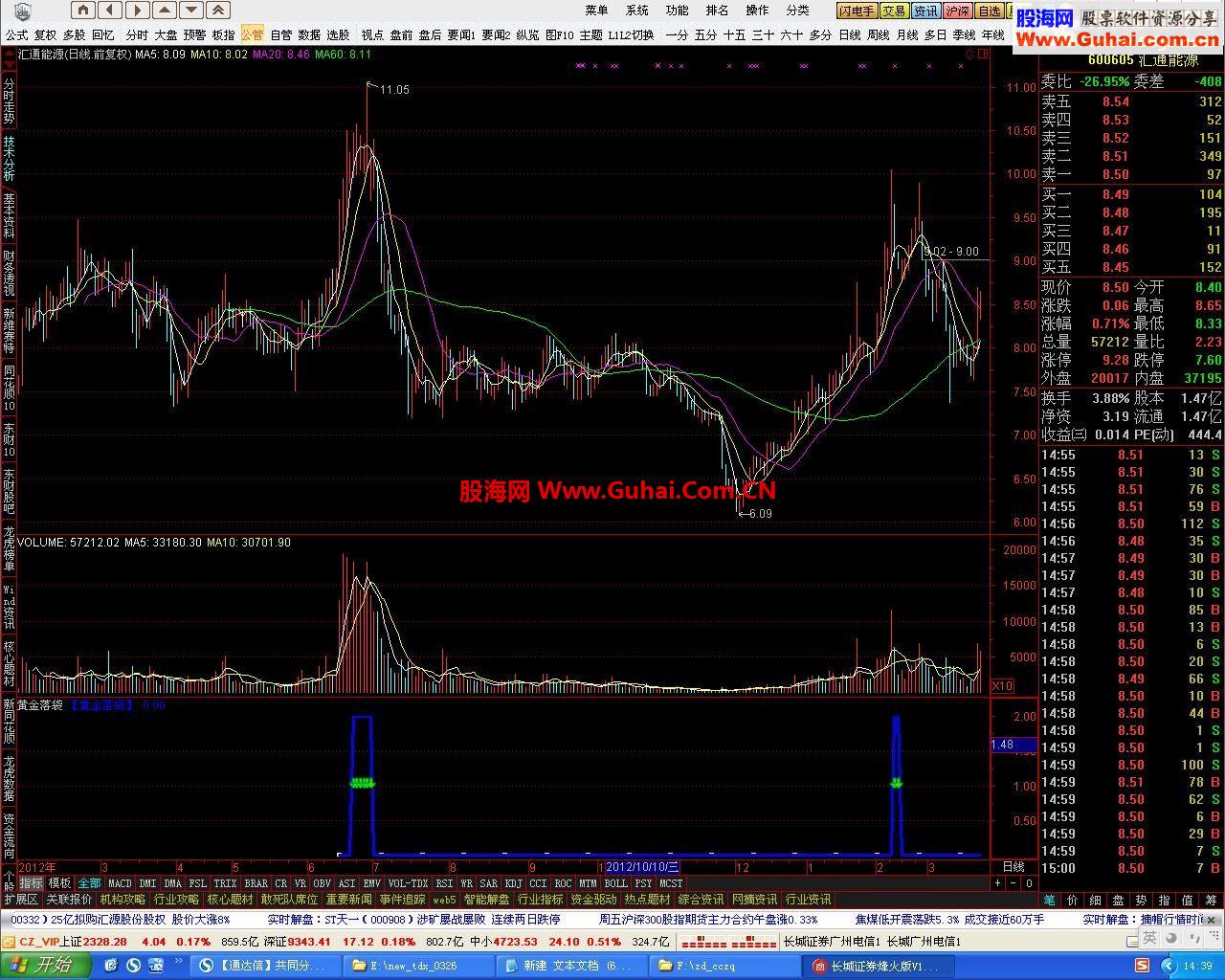This screenshot has height=980, width=1225.
Task: Open the 分类 menu
Action: pyautogui.click(x=797, y=11)
